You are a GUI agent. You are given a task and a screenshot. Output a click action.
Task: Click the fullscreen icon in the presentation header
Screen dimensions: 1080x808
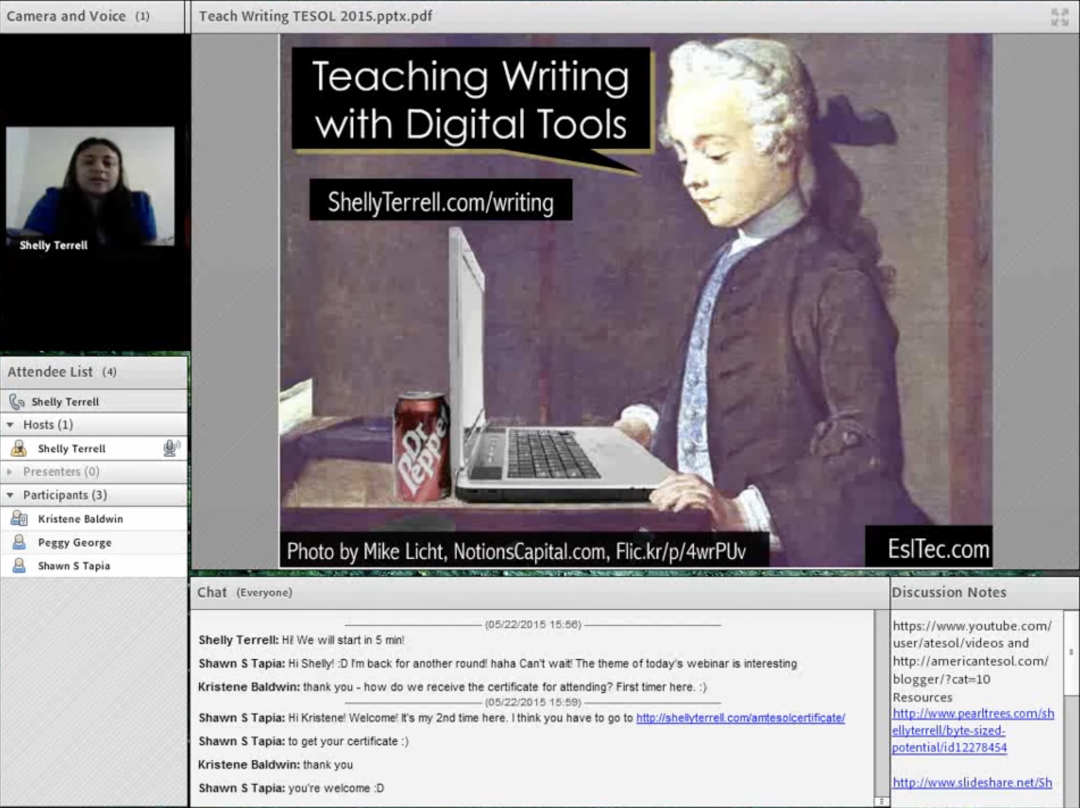coord(1059,17)
